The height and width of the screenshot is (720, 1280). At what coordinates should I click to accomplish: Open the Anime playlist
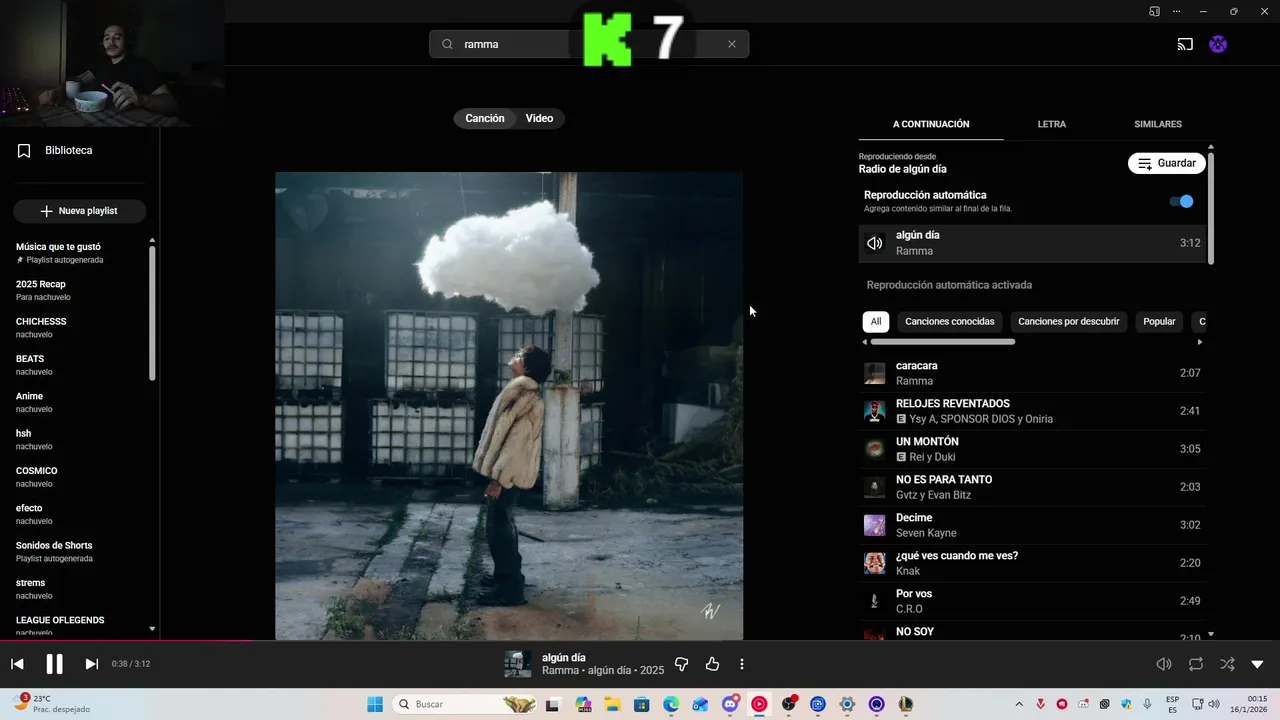click(x=34, y=402)
